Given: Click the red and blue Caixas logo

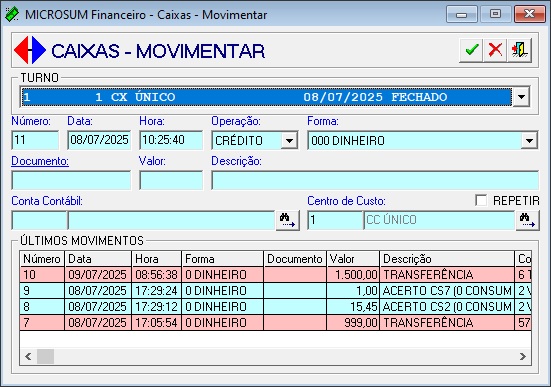Looking at the screenshot, I should tap(30, 50).
